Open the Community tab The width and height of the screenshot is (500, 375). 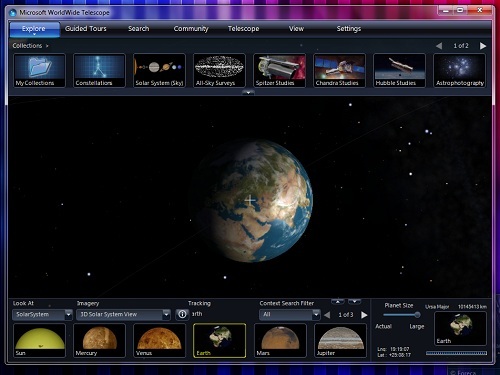[191, 29]
